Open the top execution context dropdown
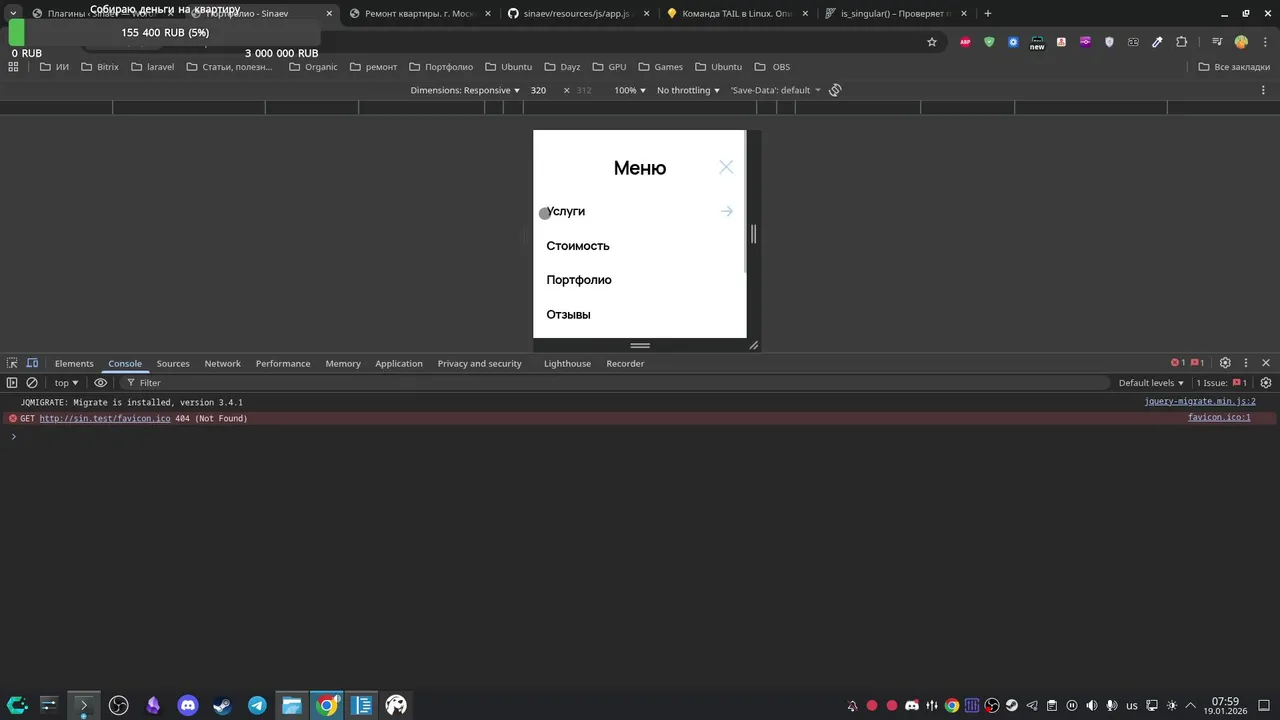This screenshot has height=720, width=1280. point(66,383)
